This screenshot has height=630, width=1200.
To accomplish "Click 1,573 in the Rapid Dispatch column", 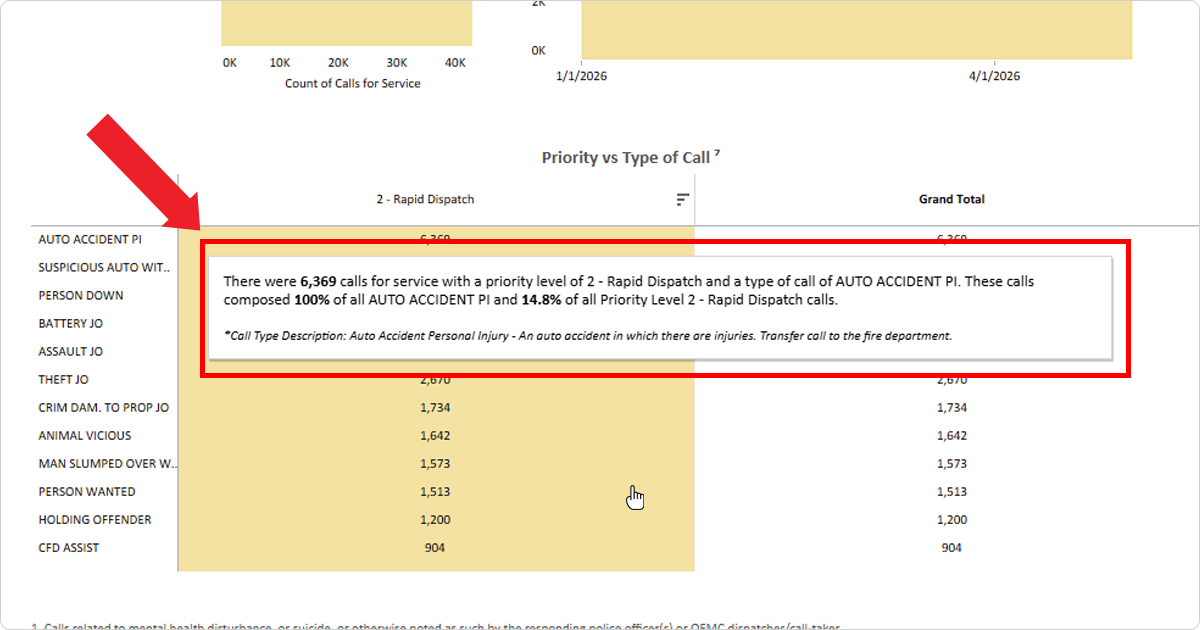I will click(435, 464).
